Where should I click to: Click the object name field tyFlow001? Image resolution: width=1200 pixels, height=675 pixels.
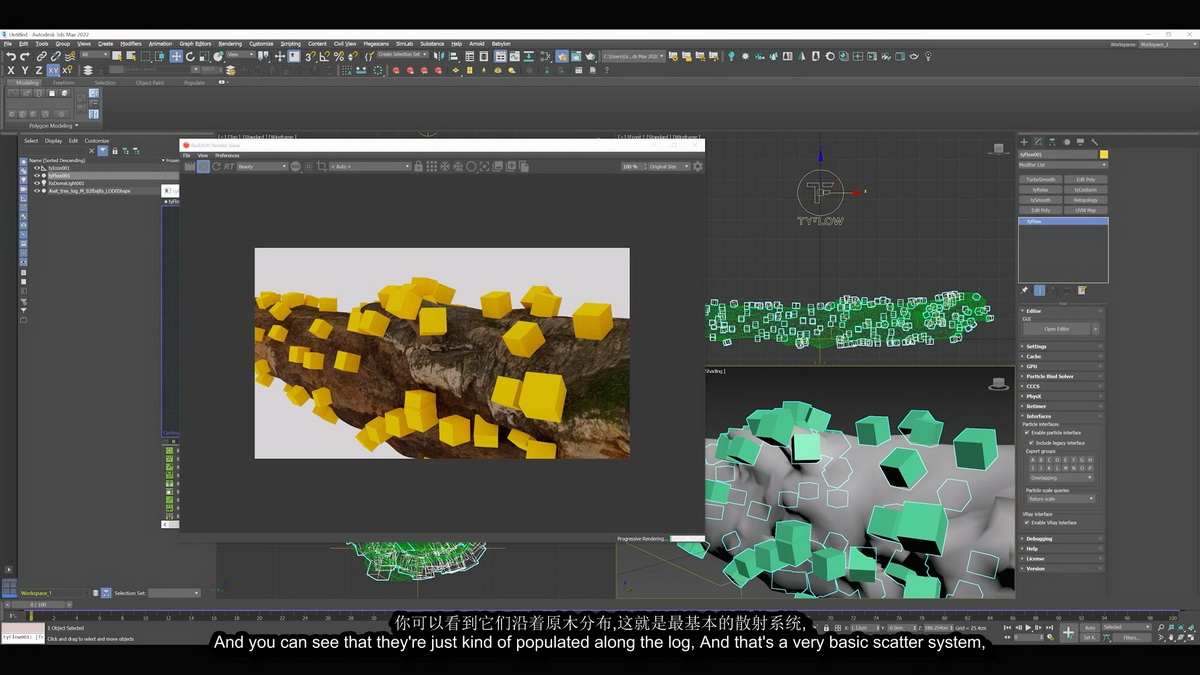pyautogui.click(x=1058, y=154)
